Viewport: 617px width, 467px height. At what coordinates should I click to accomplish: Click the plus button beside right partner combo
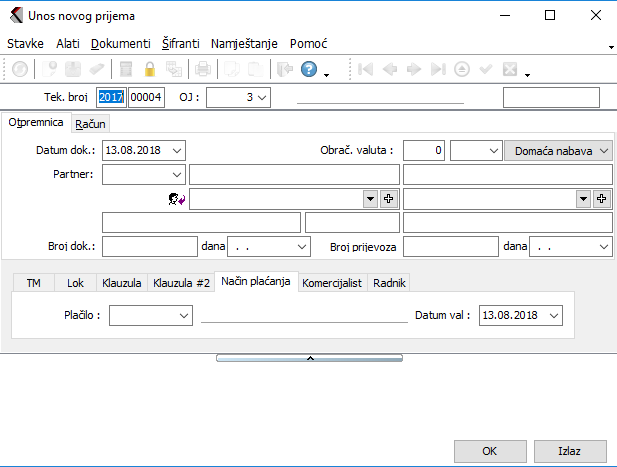[x=602, y=199]
